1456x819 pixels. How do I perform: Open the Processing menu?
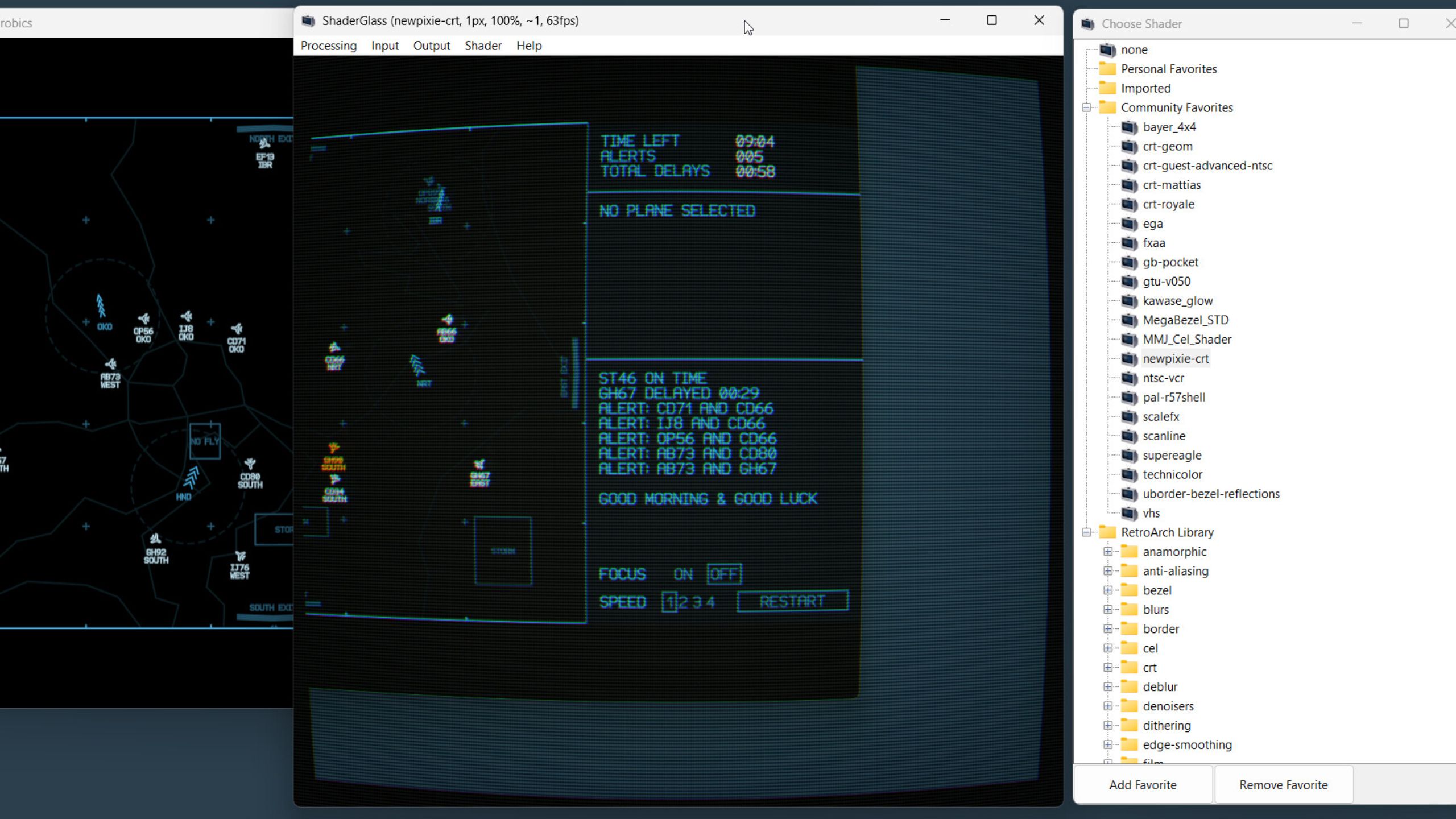point(329,45)
